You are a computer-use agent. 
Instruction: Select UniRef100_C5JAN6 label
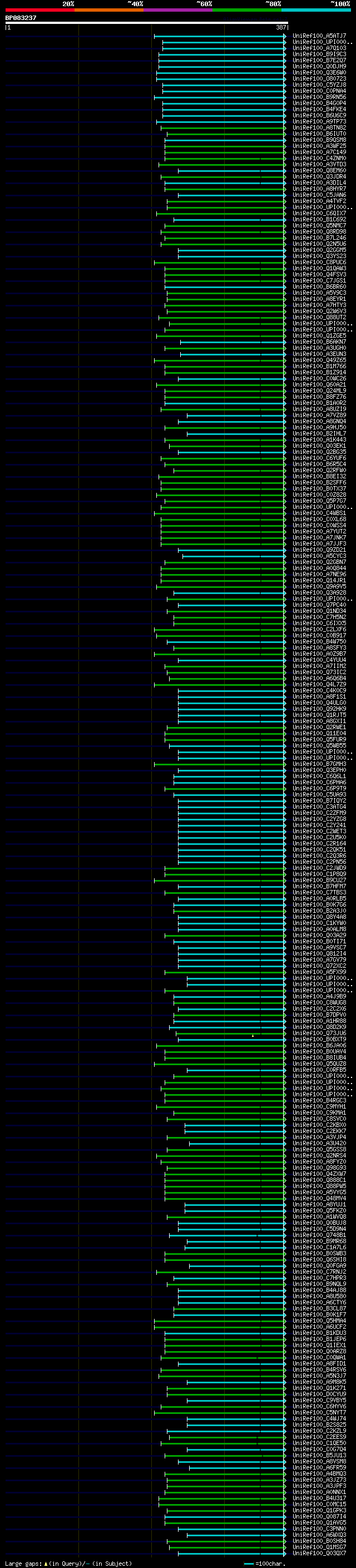tap(319, 195)
